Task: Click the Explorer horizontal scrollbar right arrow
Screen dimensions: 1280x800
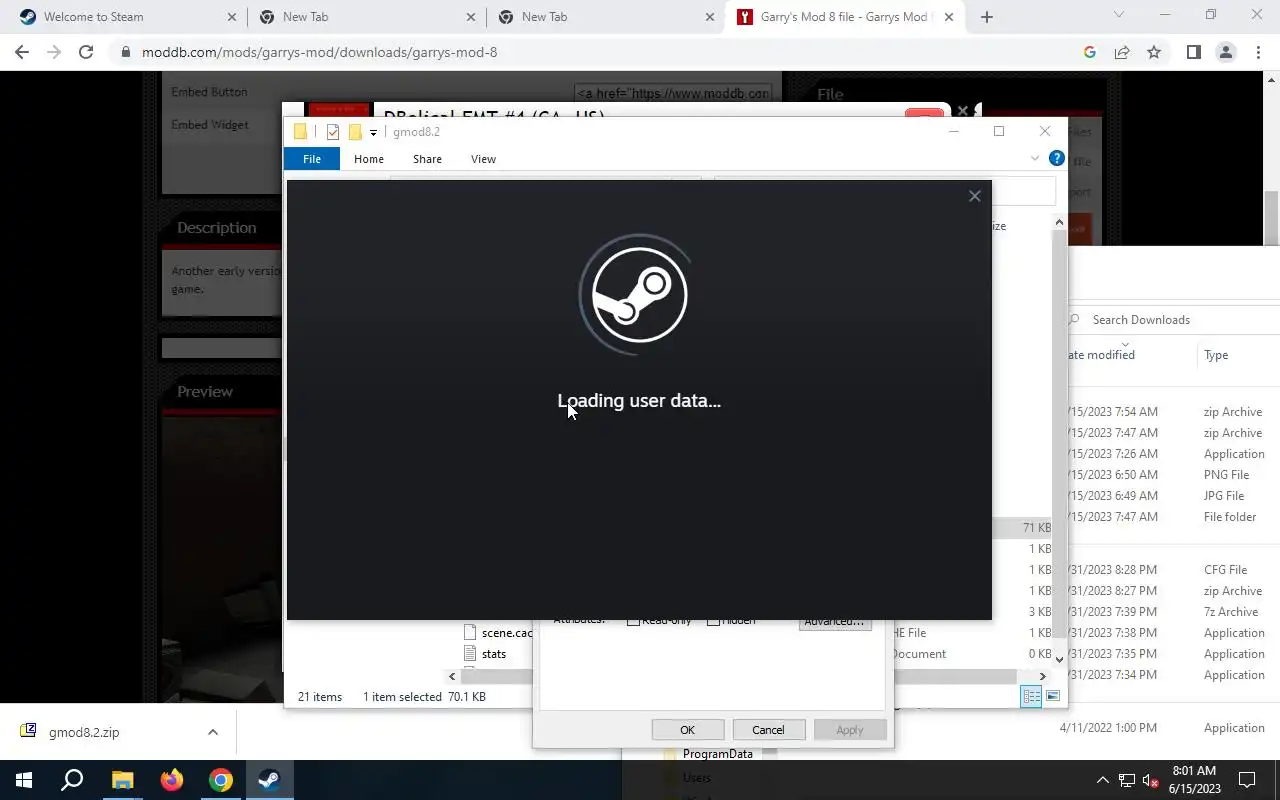Action: [1043, 677]
